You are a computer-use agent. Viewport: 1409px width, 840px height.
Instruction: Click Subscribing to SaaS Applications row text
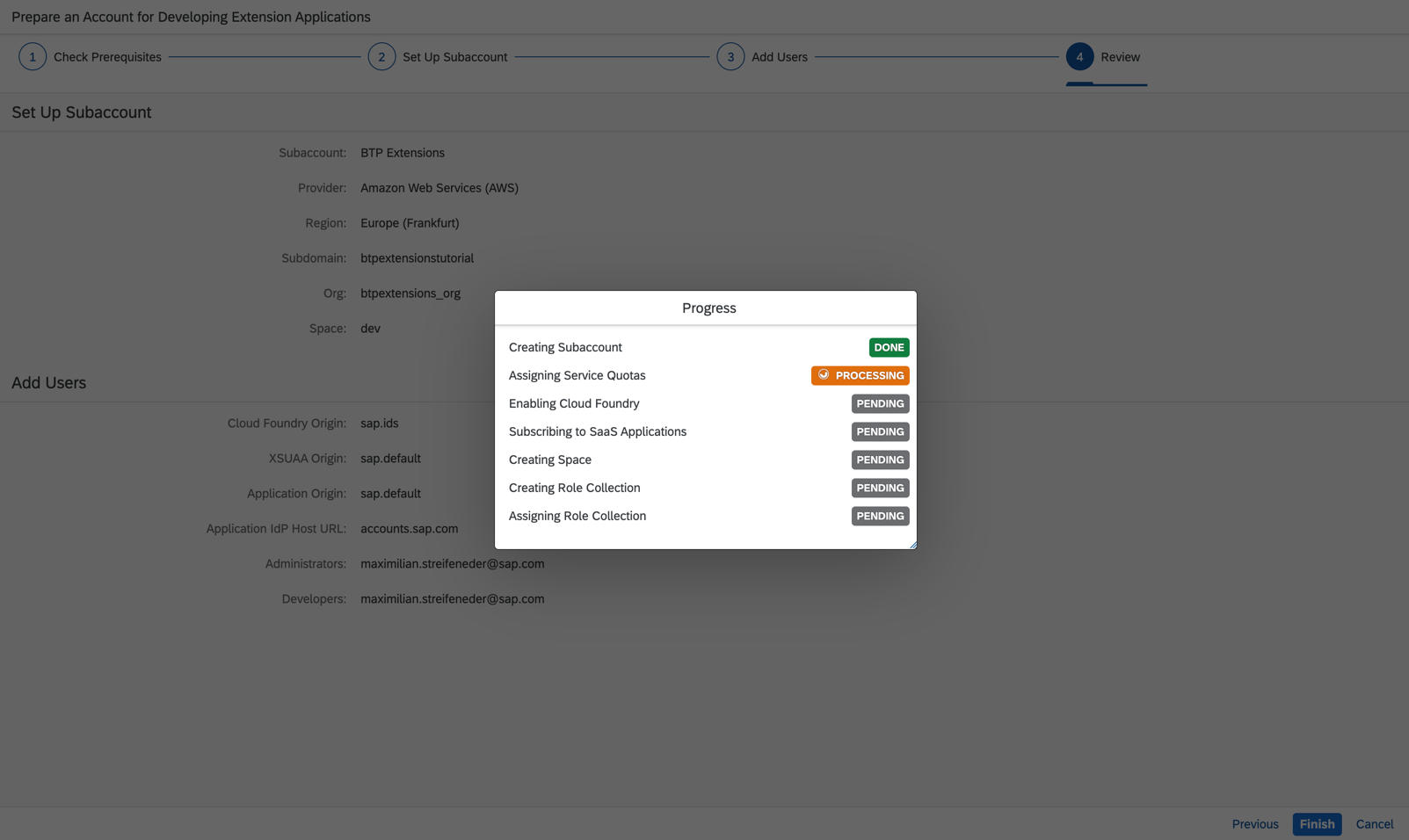click(598, 432)
